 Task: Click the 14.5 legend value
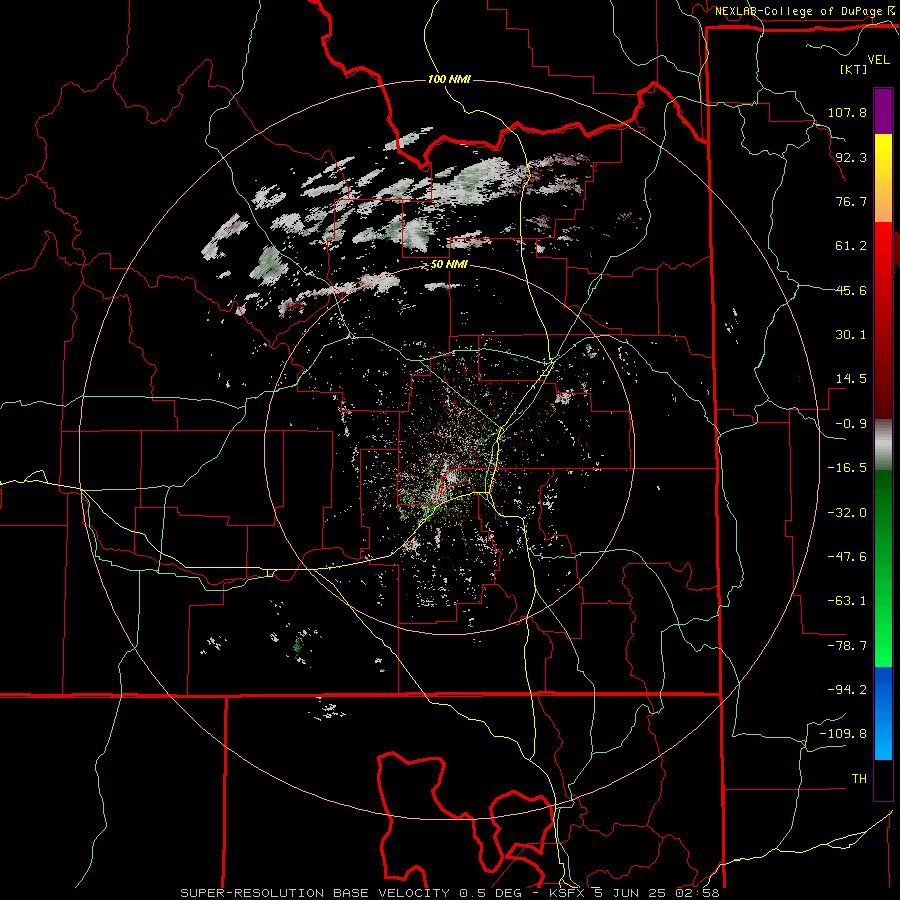(x=851, y=379)
